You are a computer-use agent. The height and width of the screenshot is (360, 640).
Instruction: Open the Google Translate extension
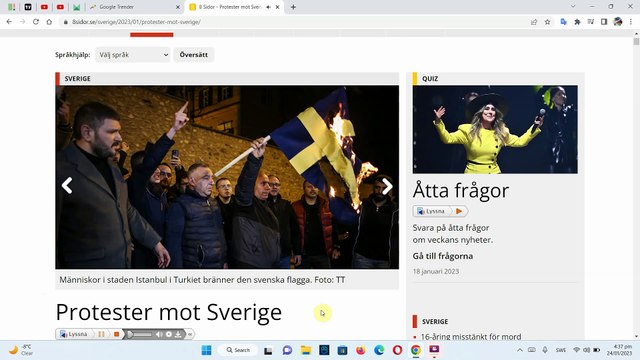564,22
